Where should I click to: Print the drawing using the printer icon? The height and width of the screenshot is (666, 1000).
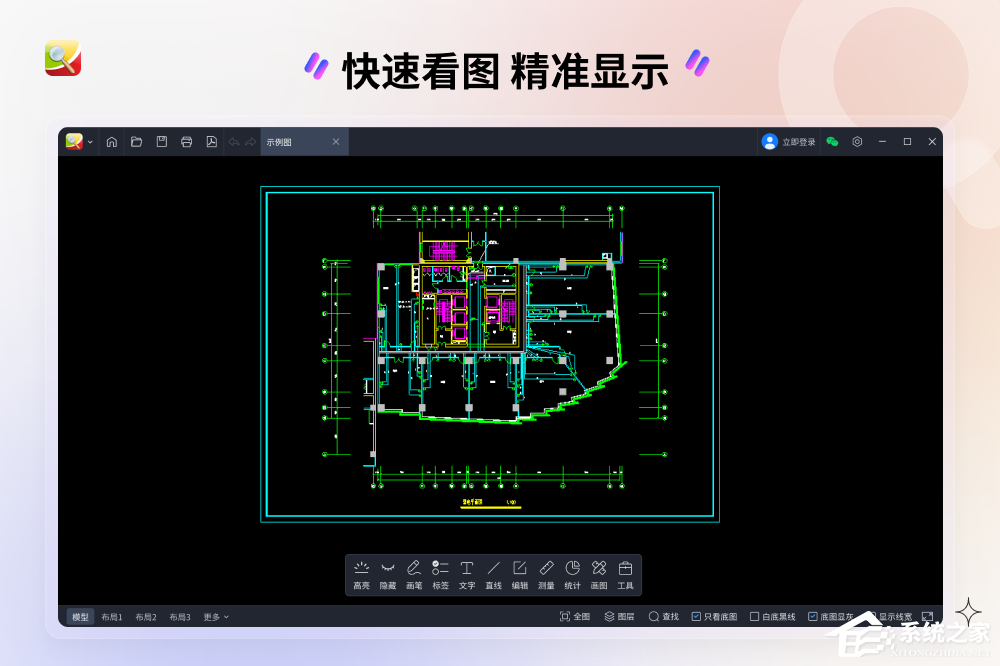187,142
